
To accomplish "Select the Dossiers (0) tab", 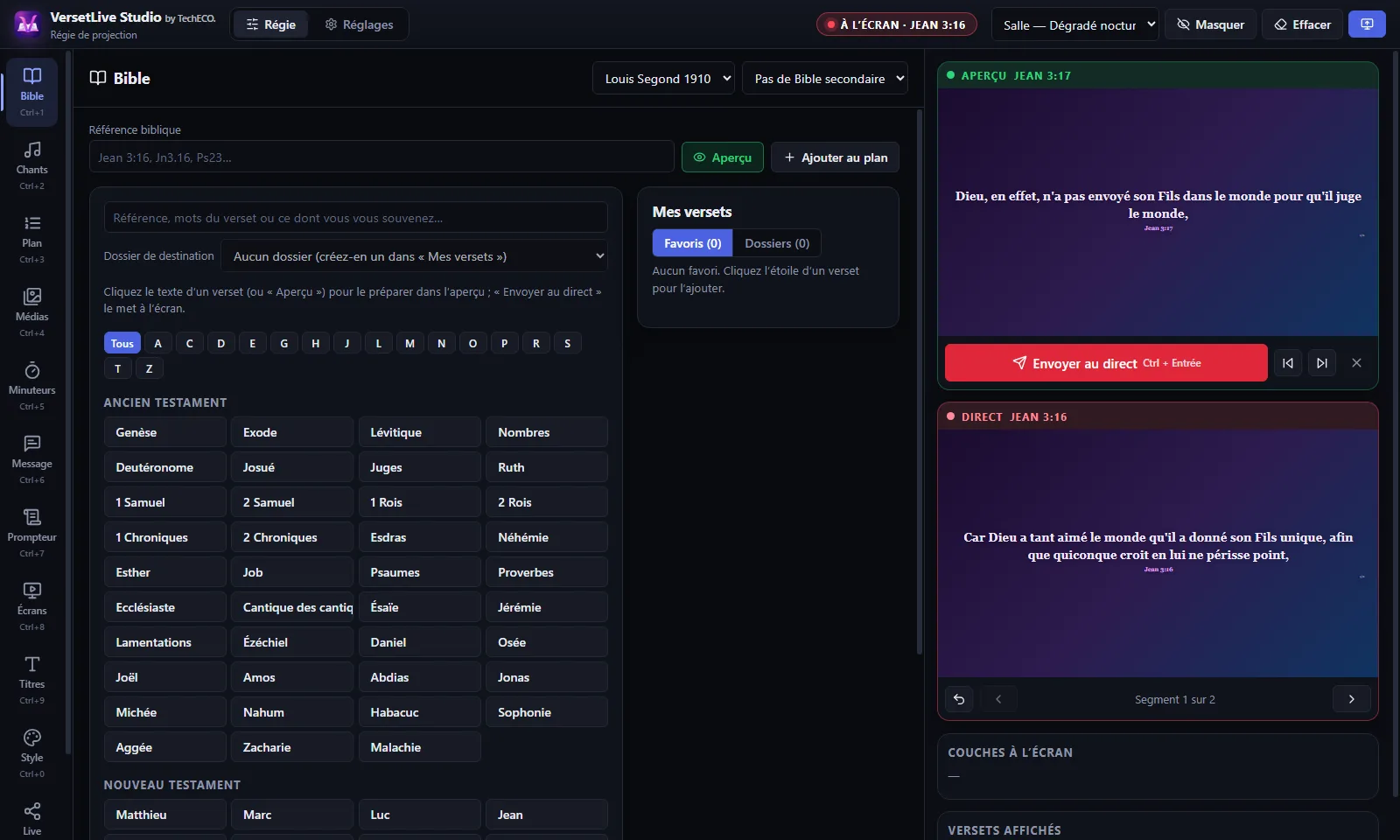I will click(x=777, y=243).
